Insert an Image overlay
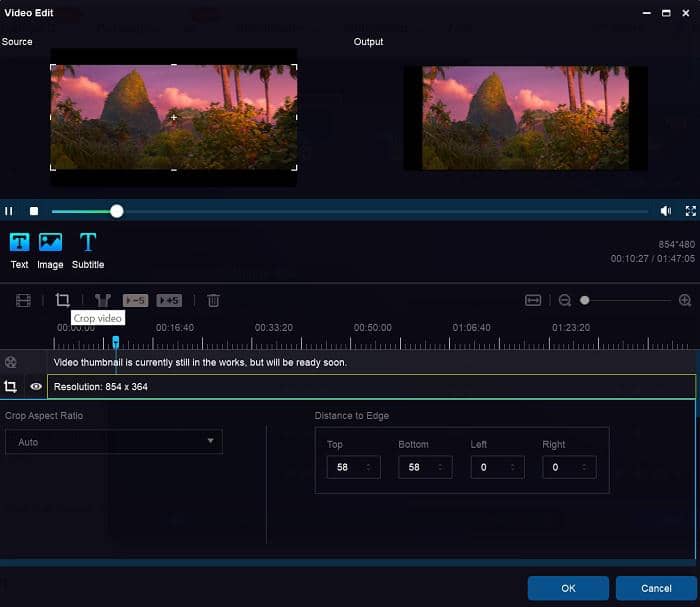Image resolution: width=700 pixels, height=607 pixels. tap(50, 242)
